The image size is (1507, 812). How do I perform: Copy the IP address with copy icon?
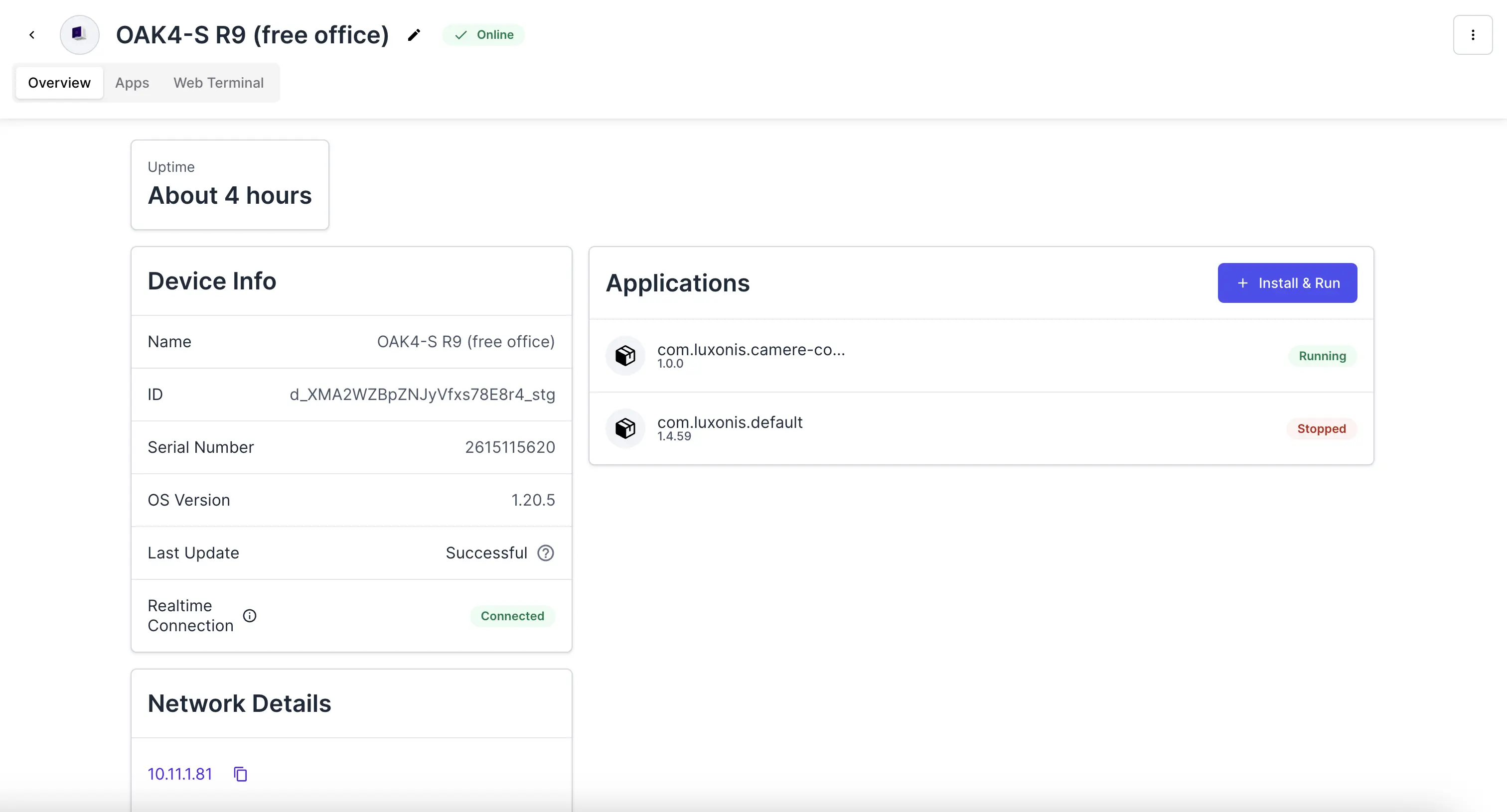(x=240, y=774)
